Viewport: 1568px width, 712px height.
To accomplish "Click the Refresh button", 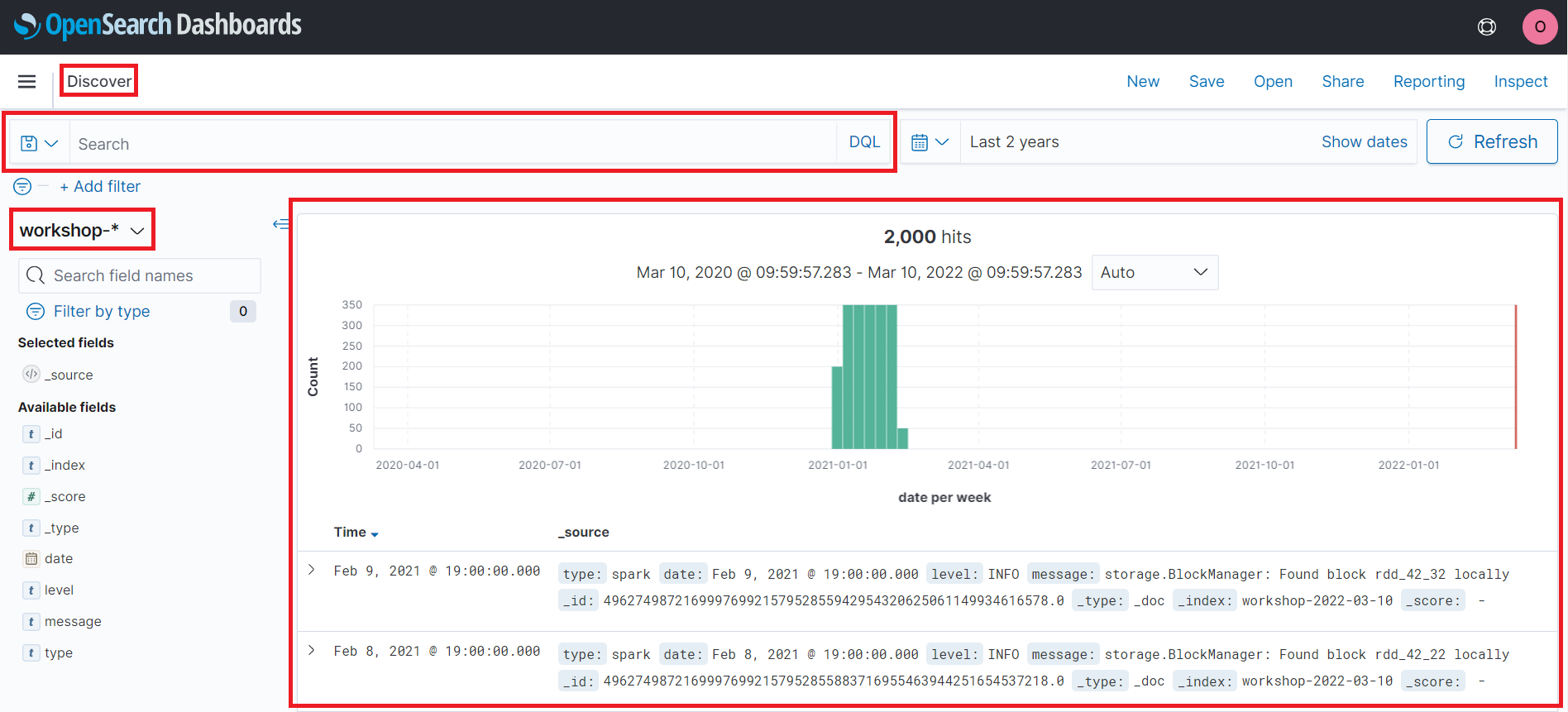I will (x=1492, y=141).
